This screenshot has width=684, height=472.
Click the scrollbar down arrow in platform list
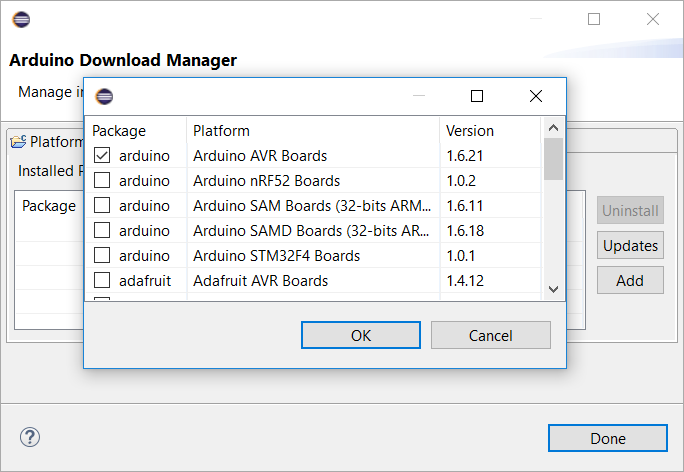click(554, 289)
